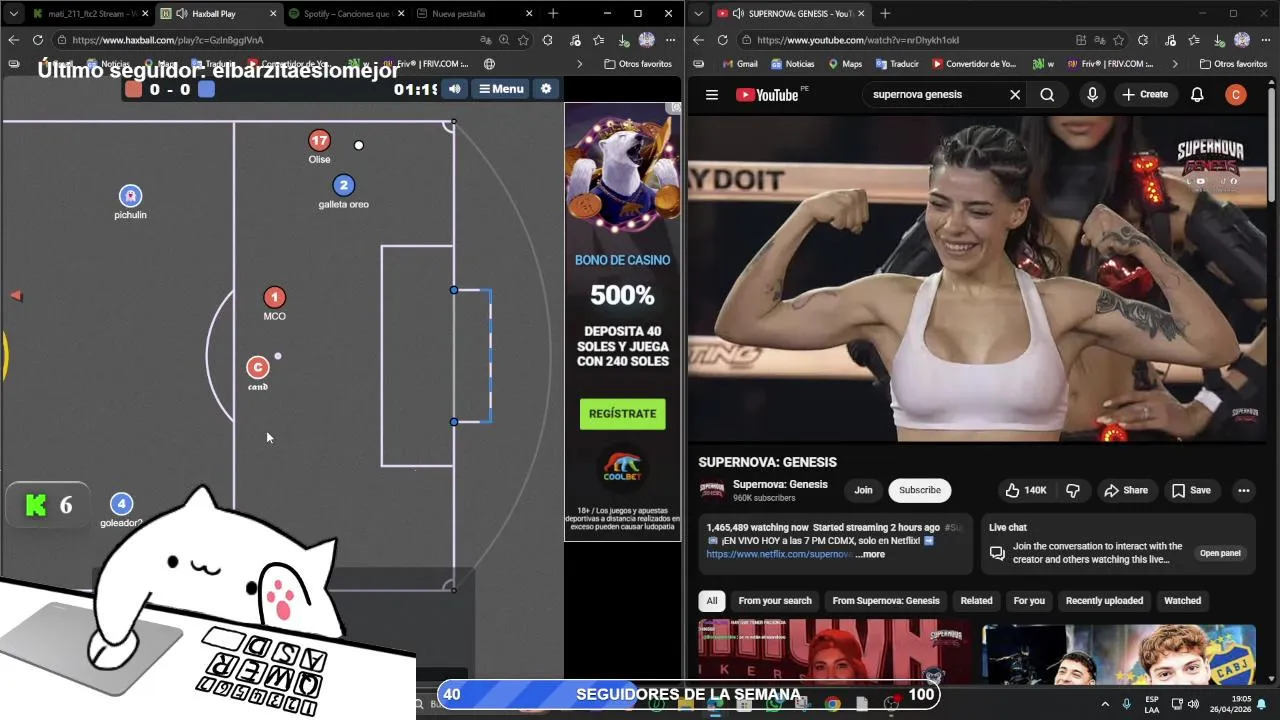Screen dimensions: 1280x720
Task: Show hidden system tray icons
Action: pos(1105,704)
